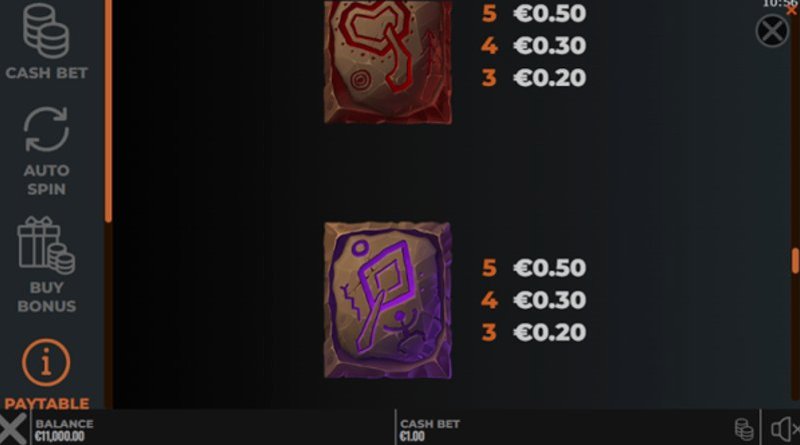Screen dimensions: 800x445
Task: Click the CASH BET sidebar label
Action: [x=46, y=73]
